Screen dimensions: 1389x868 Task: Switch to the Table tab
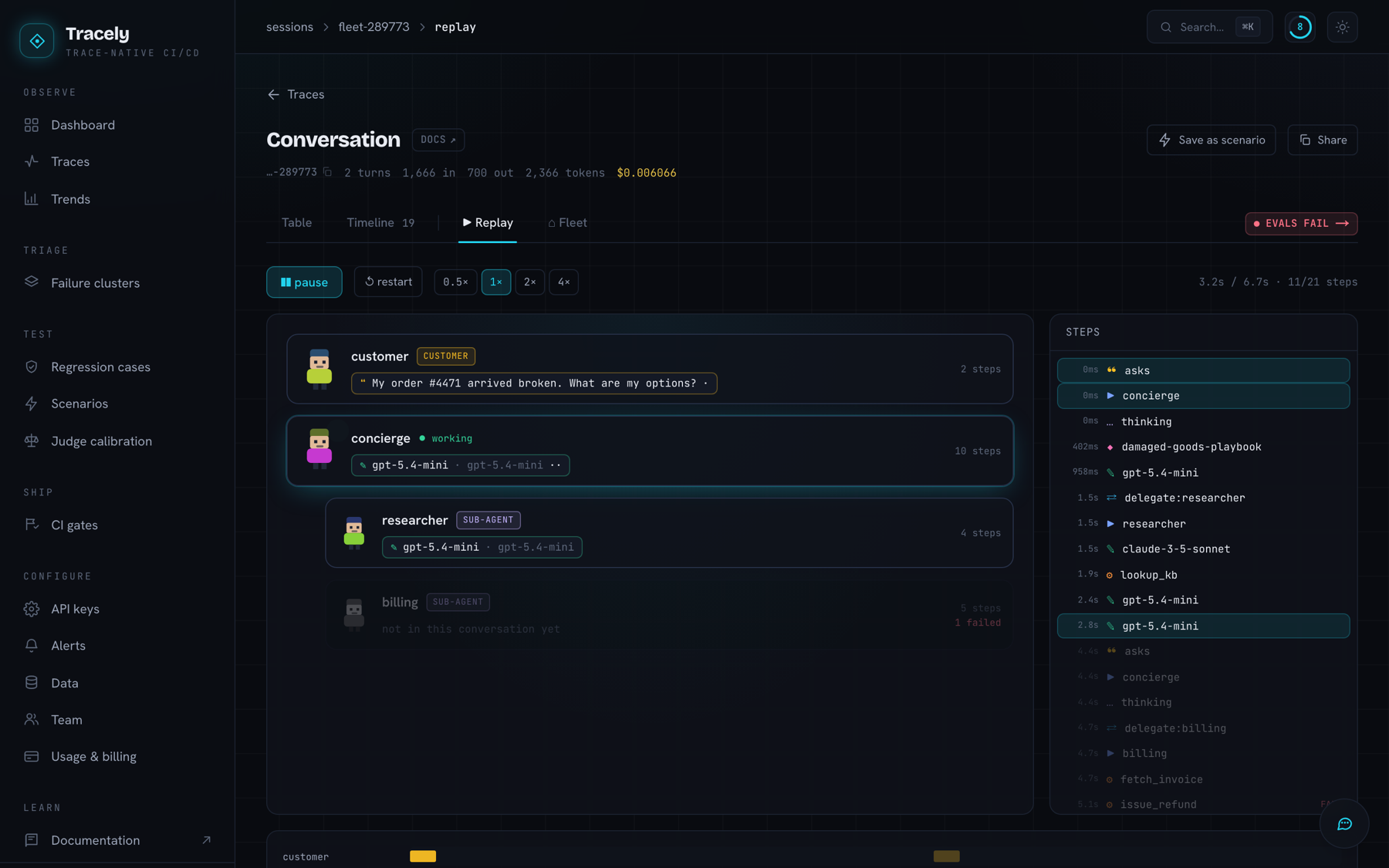coord(296,223)
